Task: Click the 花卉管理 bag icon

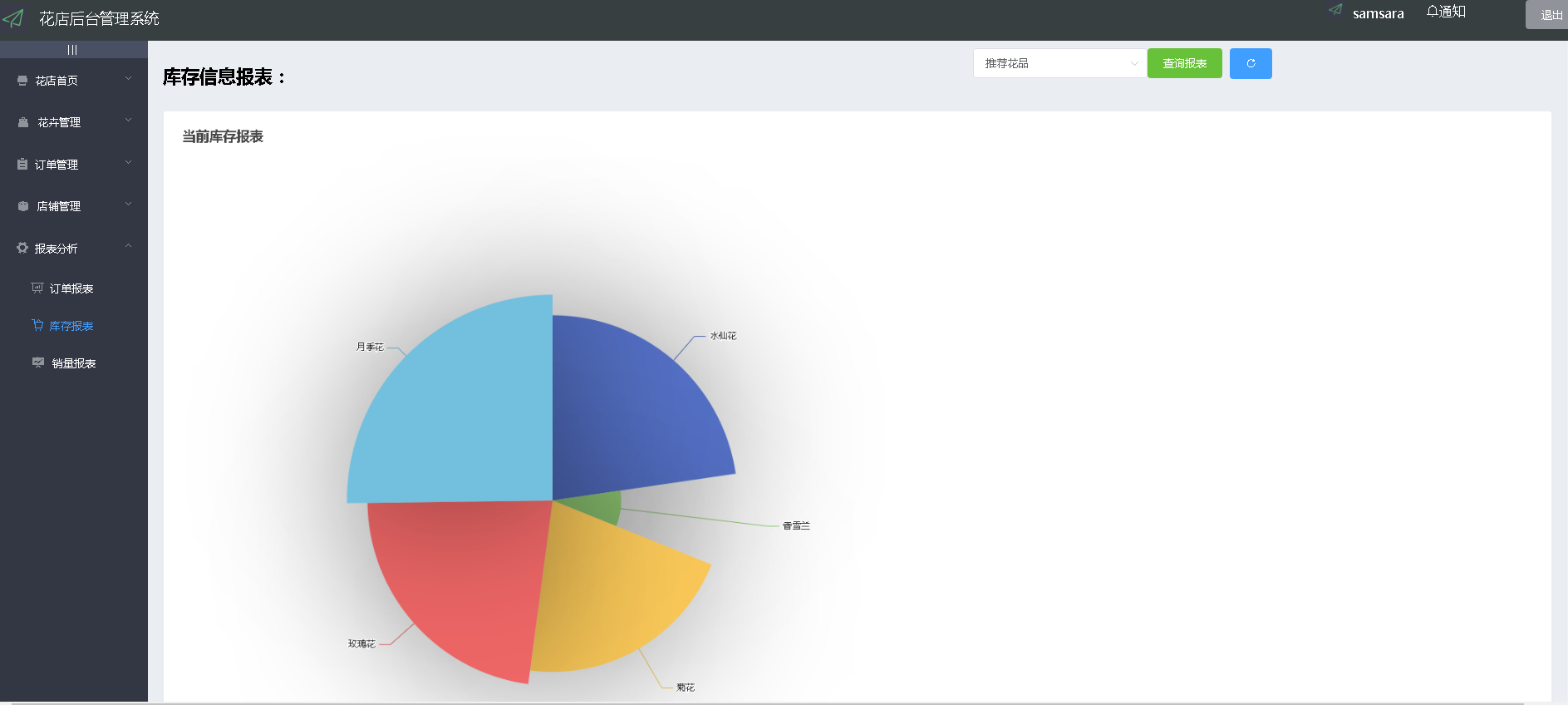Action: (23, 122)
